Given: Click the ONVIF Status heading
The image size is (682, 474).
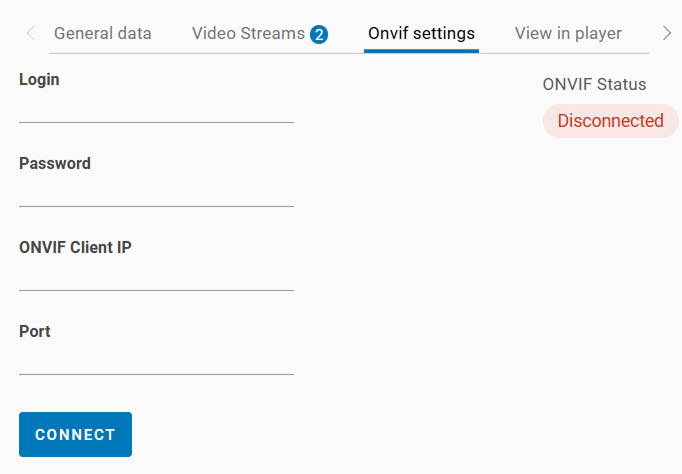Looking at the screenshot, I should pyautogui.click(x=594, y=85).
